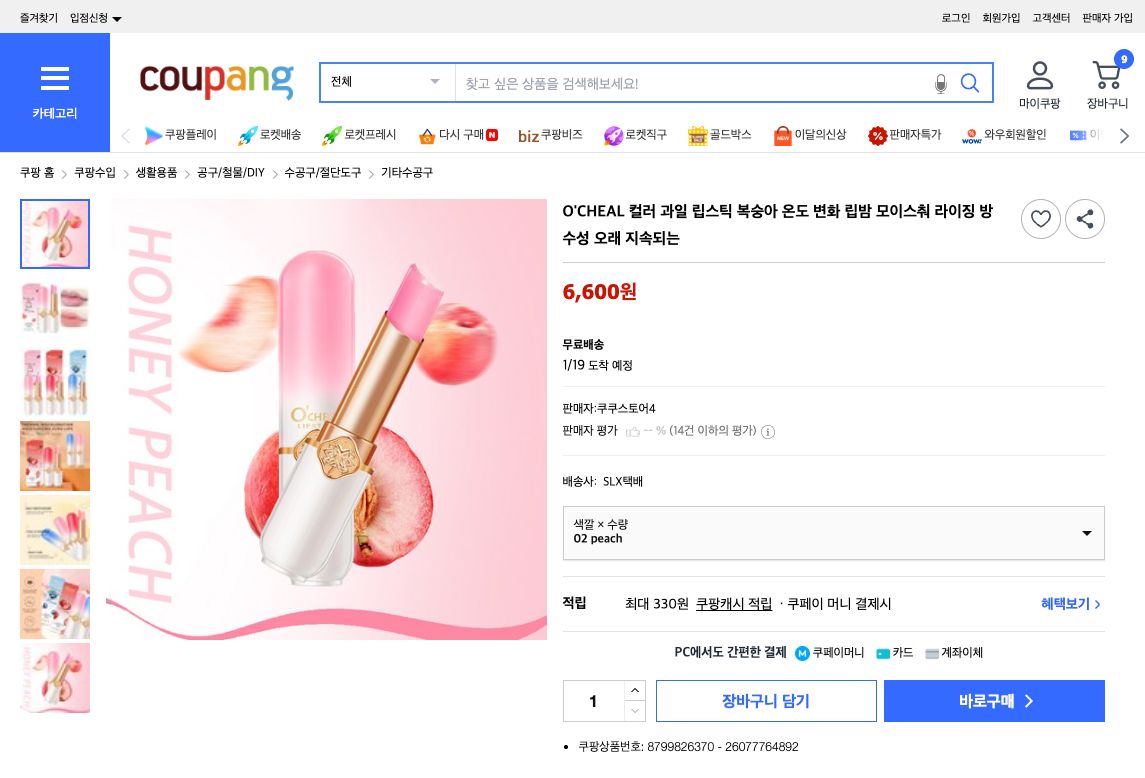The image size is (1145, 778).
Task: Click the 장바구니 담기 button
Action: pyautogui.click(x=766, y=701)
